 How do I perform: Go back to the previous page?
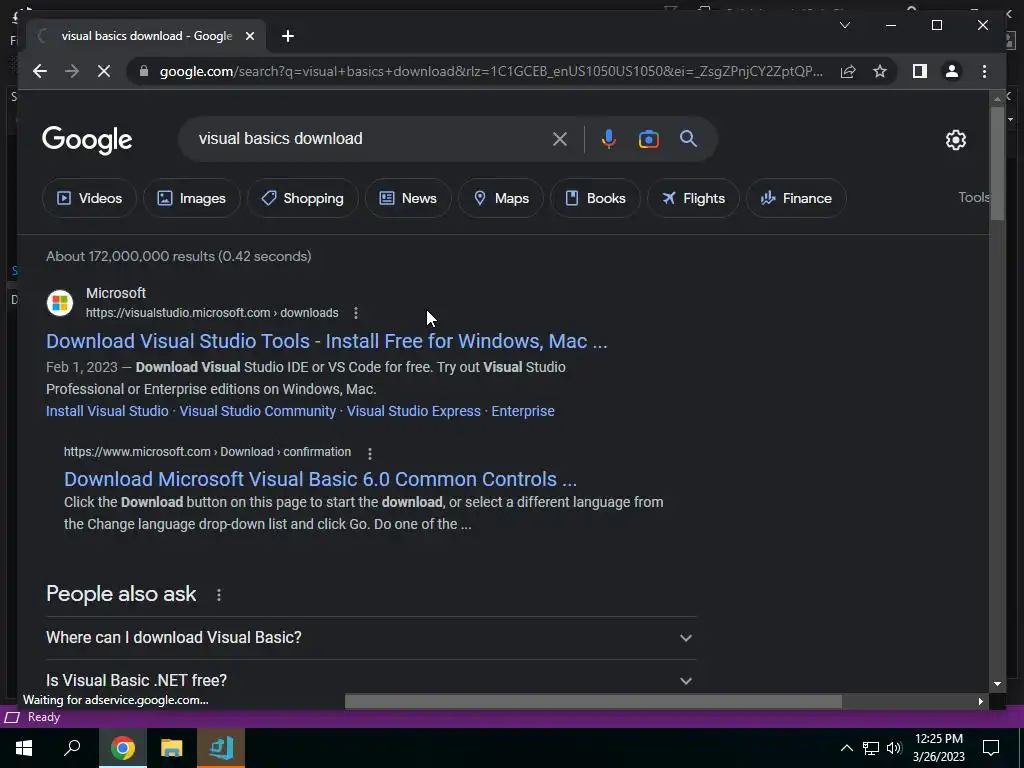tap(40, 71)
